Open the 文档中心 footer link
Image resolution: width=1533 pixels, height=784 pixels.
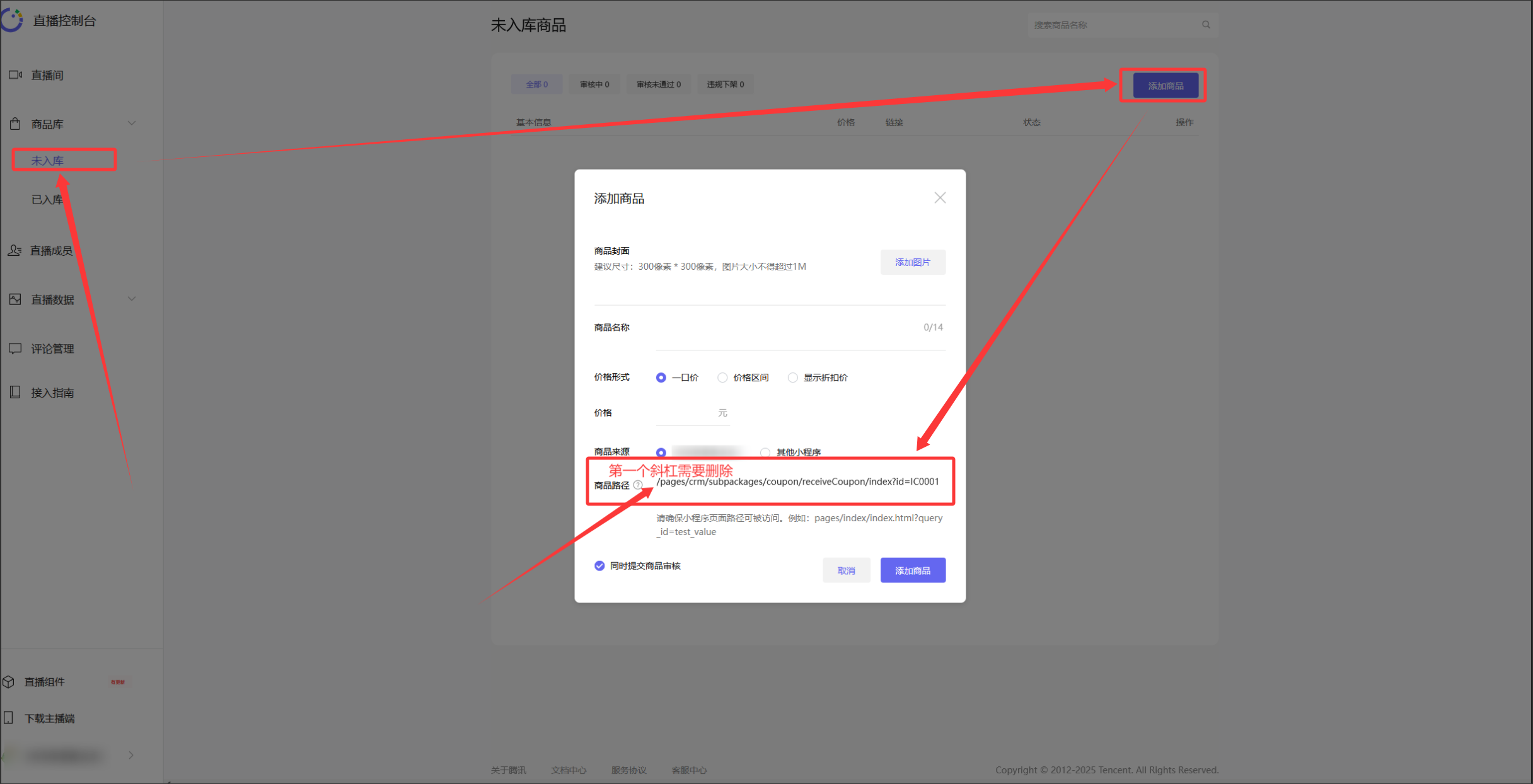569,770
